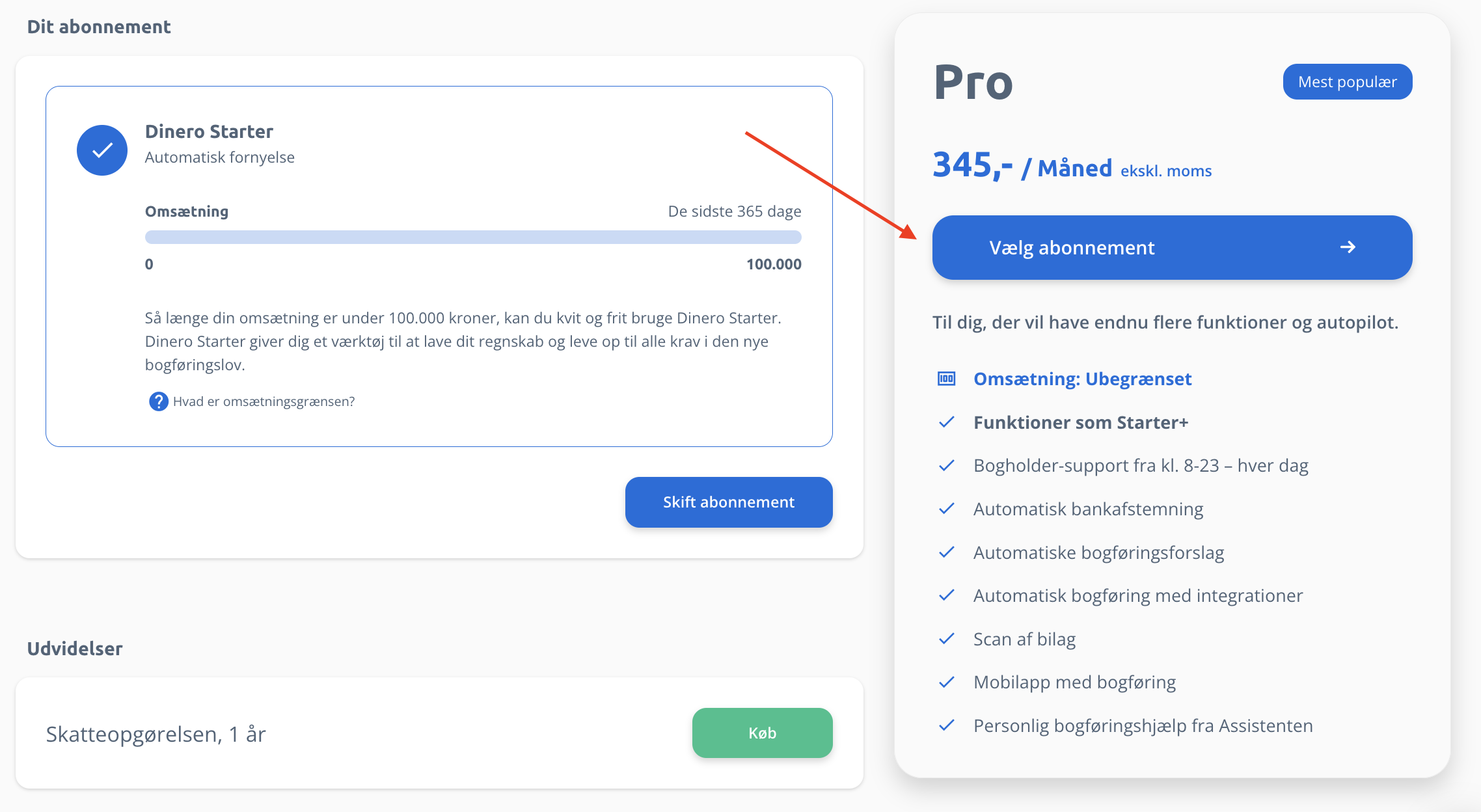Click the Omsætning: Ubegrænset text
Screen dimensions: 1481x812
point(1083,379)
